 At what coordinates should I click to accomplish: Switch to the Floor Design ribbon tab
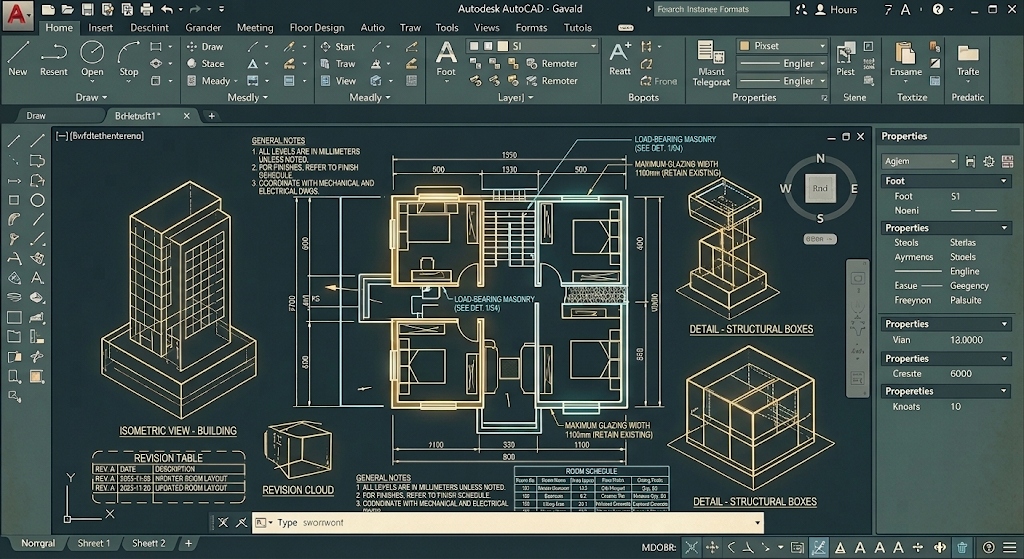(x=317, y=27)
